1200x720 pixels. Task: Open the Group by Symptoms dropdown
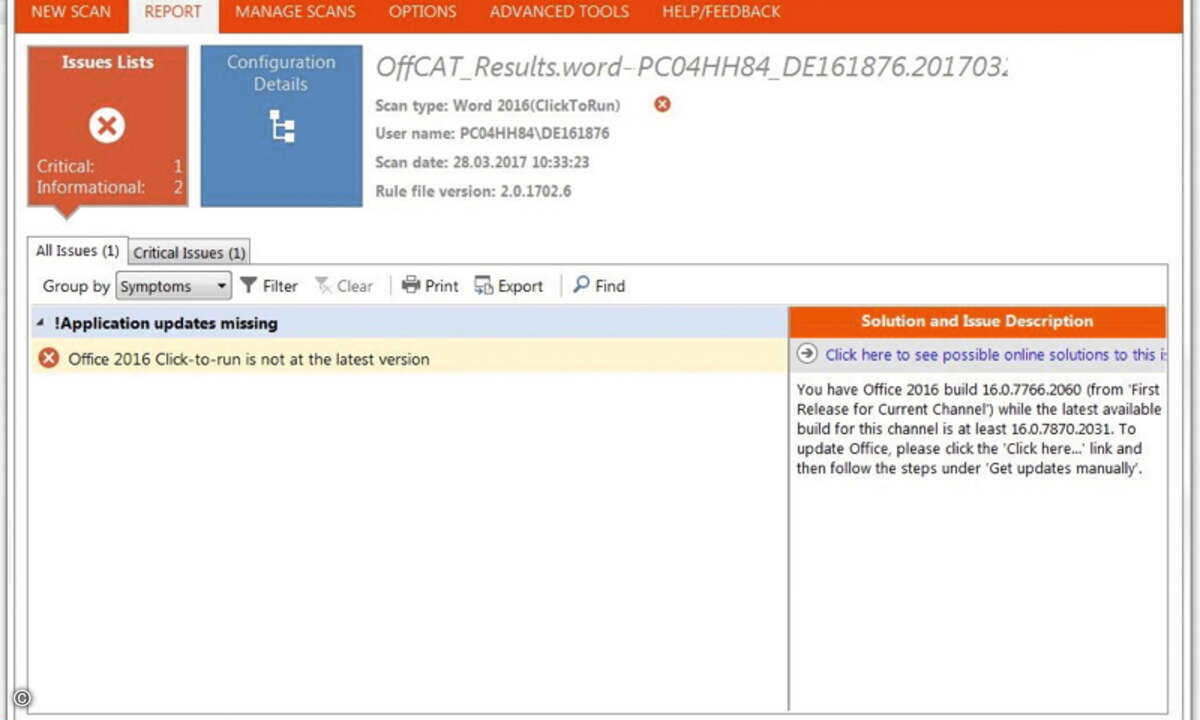174,286
